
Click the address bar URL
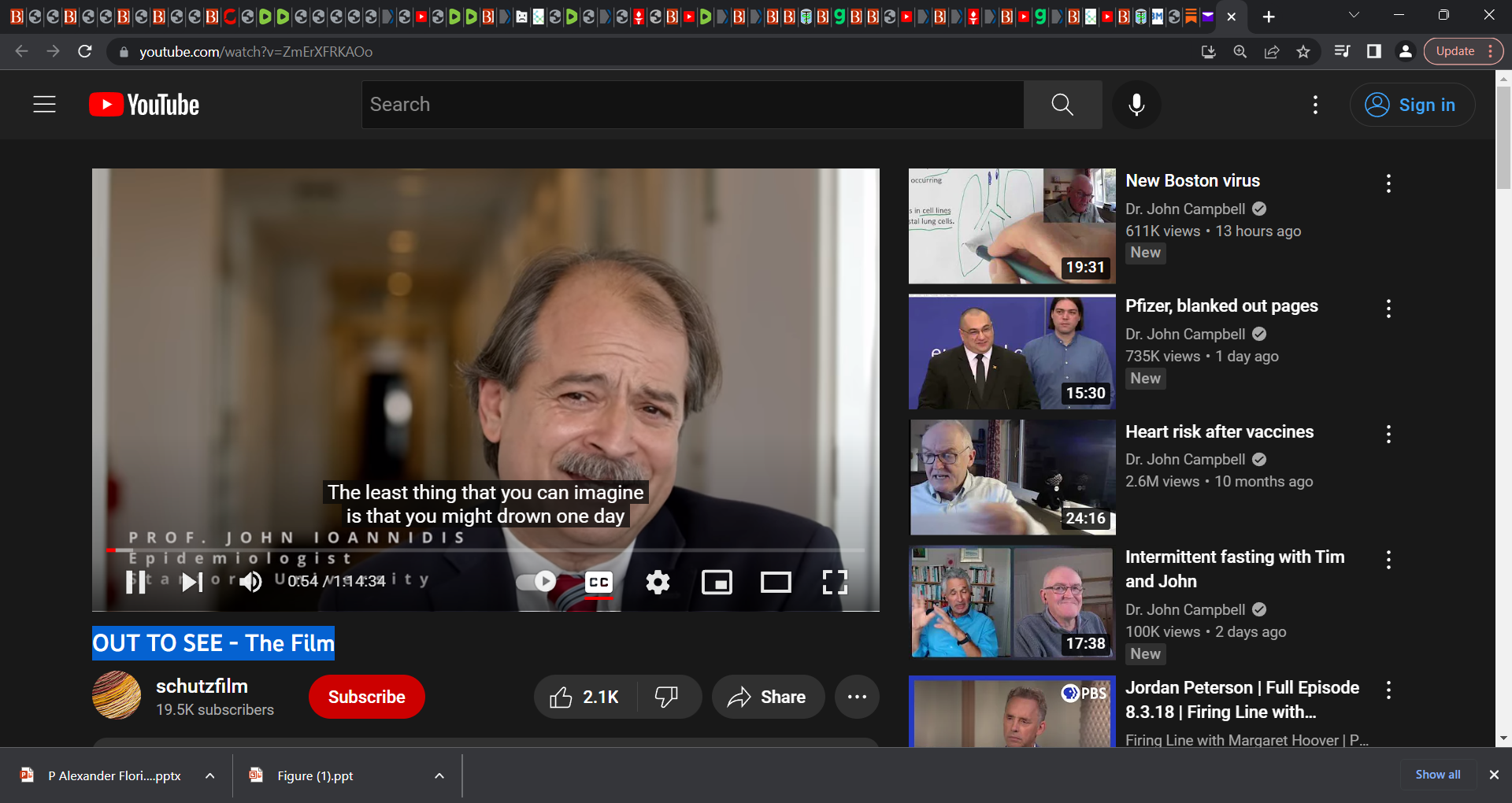256,52
